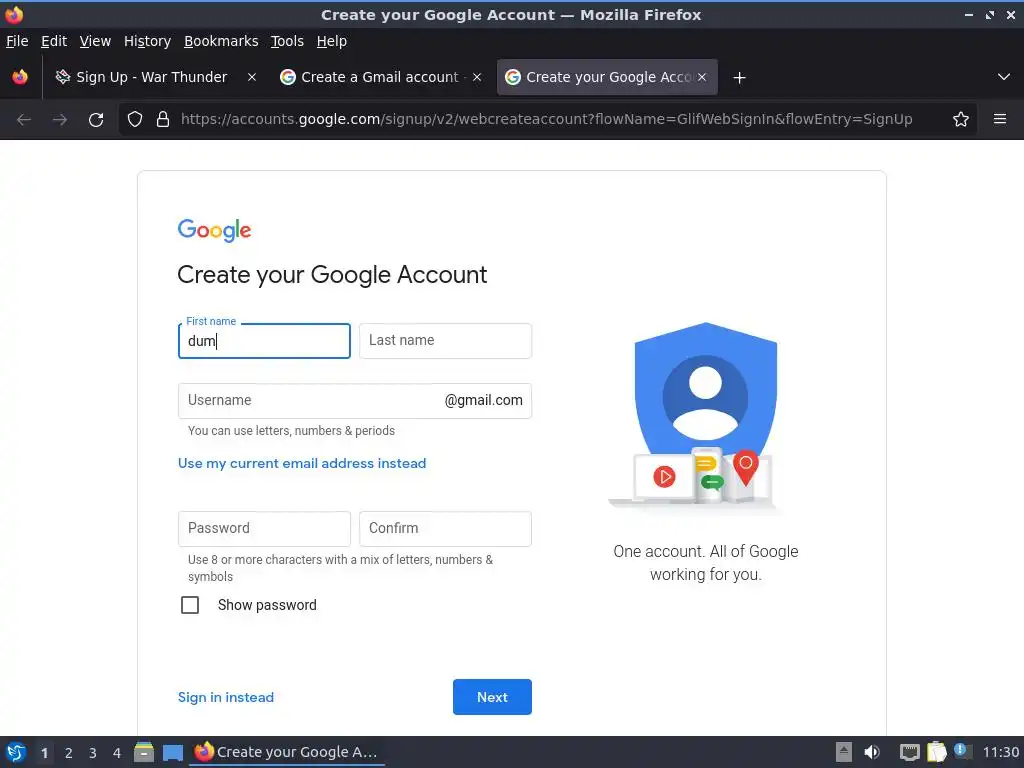Close the Create your Google Account tab
This screenshot has width=1024, height=768.
702,77
